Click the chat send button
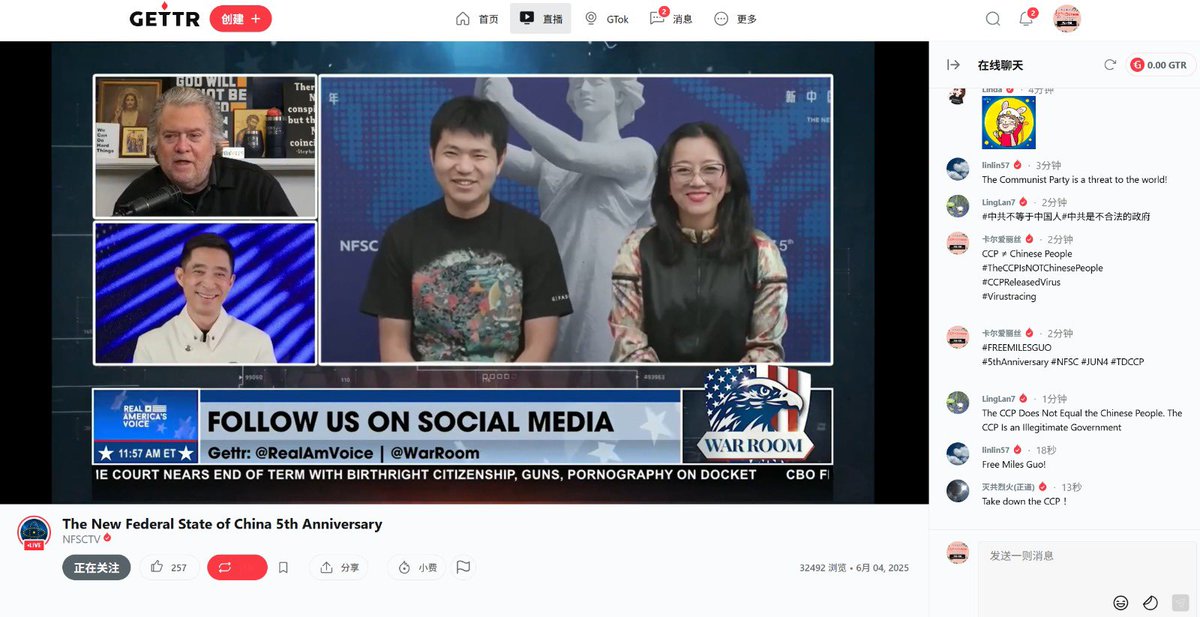The height and width of the screenshot is (617, 1200). [x=1180, y=603]
